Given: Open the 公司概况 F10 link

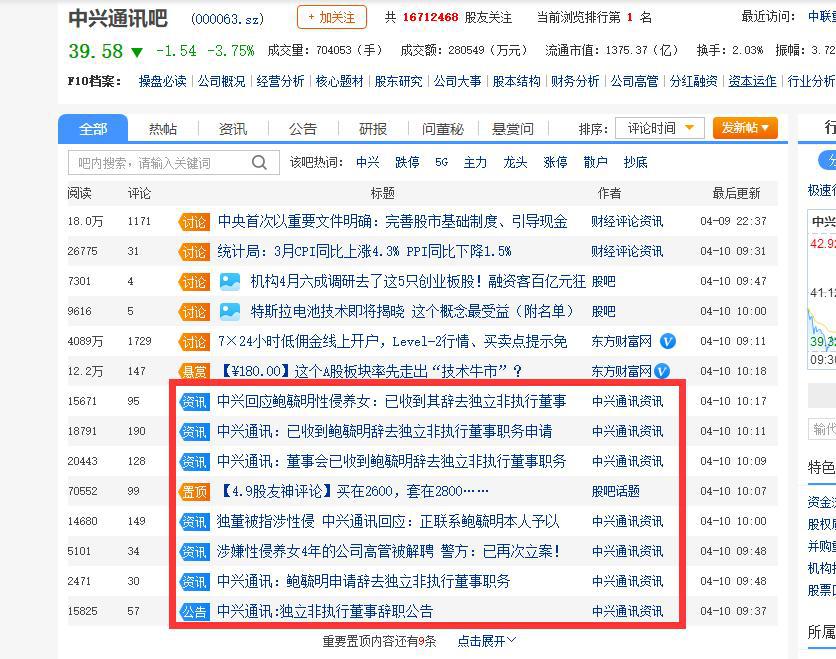Looking at the screenshot, I should (x=222, y=81).
